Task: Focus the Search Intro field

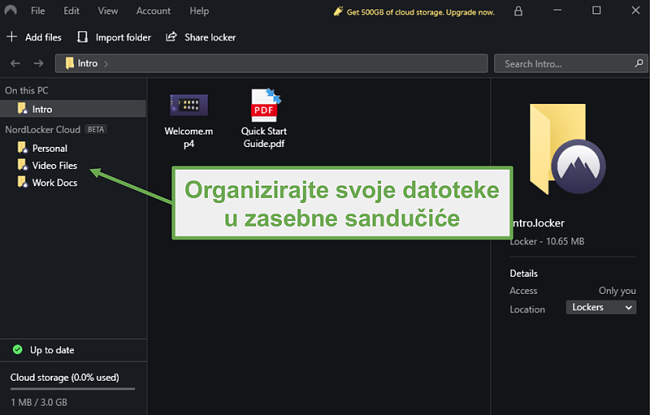Action: point(570,64)
